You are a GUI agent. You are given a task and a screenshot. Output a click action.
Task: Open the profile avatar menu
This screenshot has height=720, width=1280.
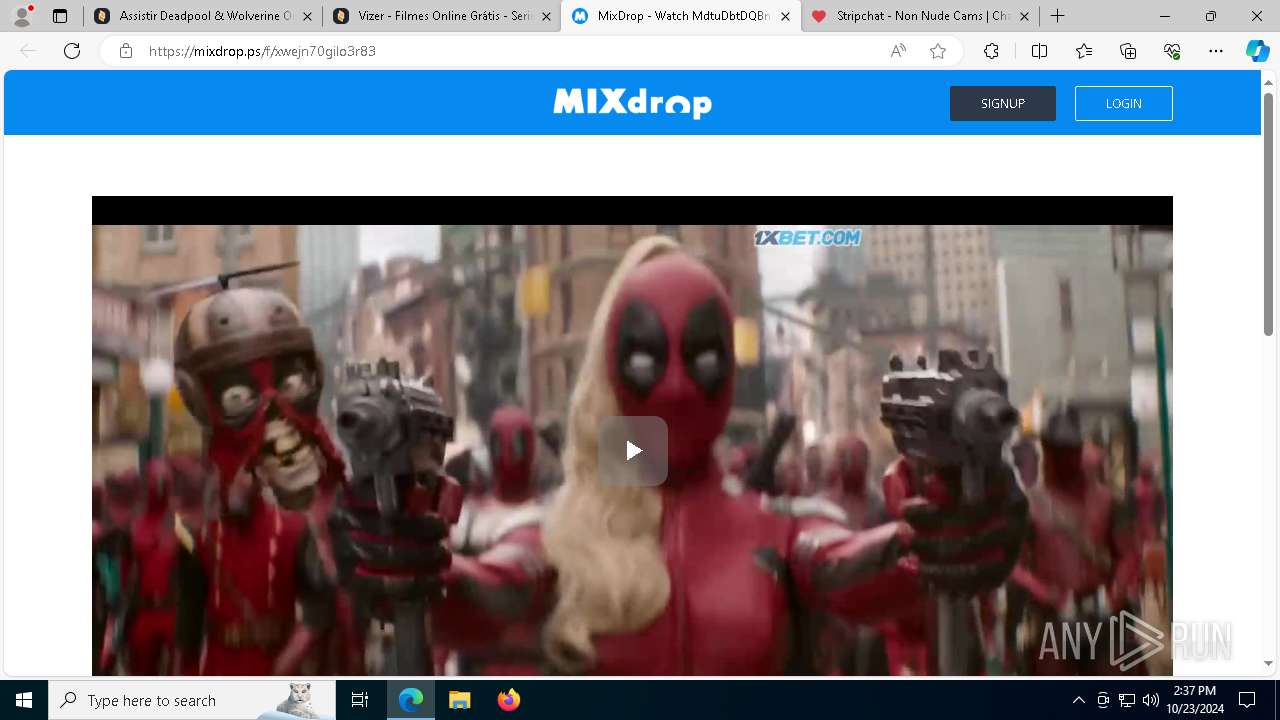pos(22,16)
